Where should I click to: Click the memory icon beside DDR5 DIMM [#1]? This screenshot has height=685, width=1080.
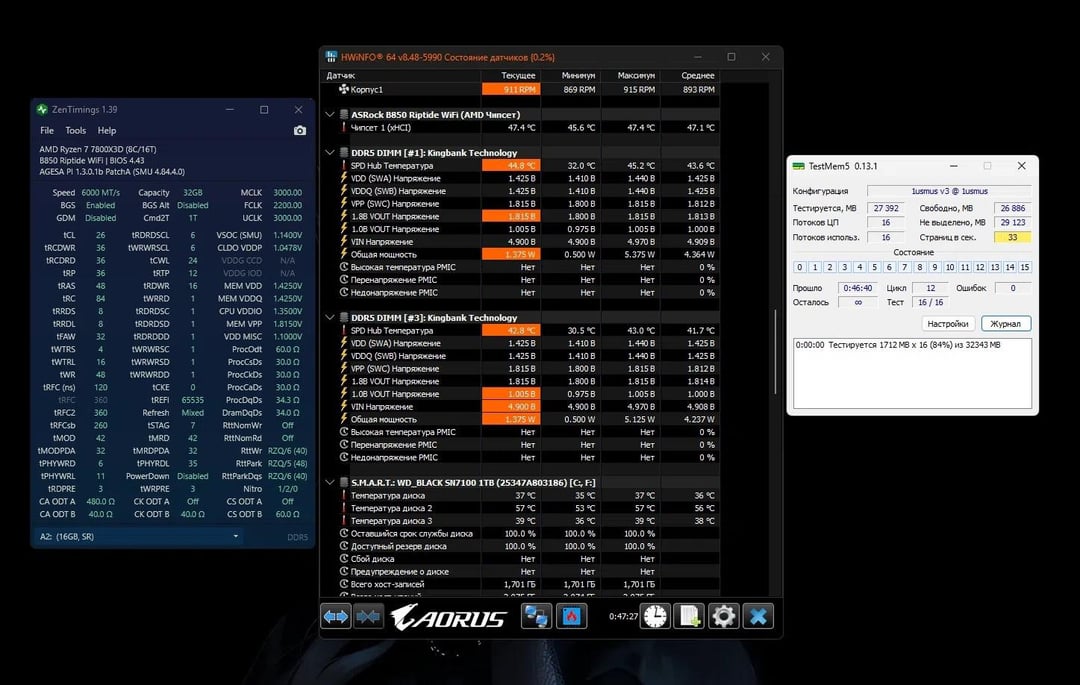tap(344, 152)
